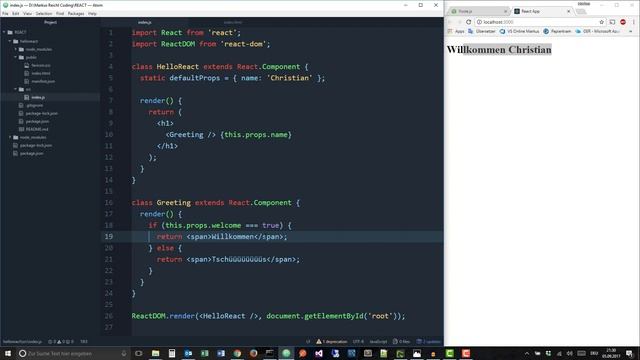This screenshot has width=640, height=360.
Task: Open Task View from the taskbar
Action: (139, 353)
